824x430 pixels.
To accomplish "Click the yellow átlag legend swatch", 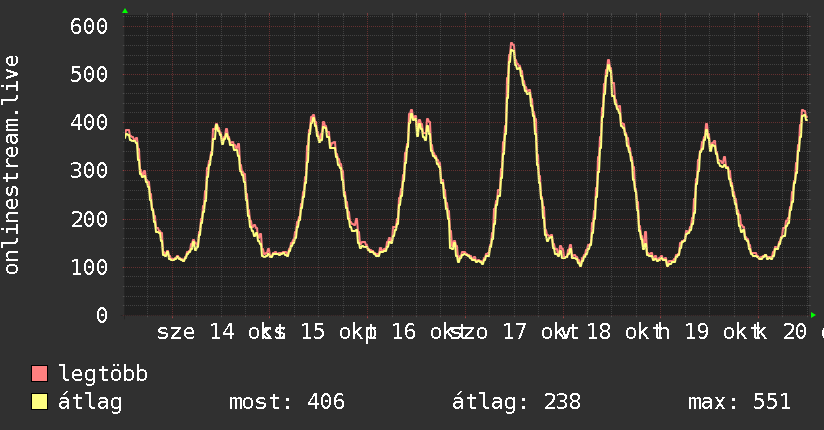I will coord(39,402).
